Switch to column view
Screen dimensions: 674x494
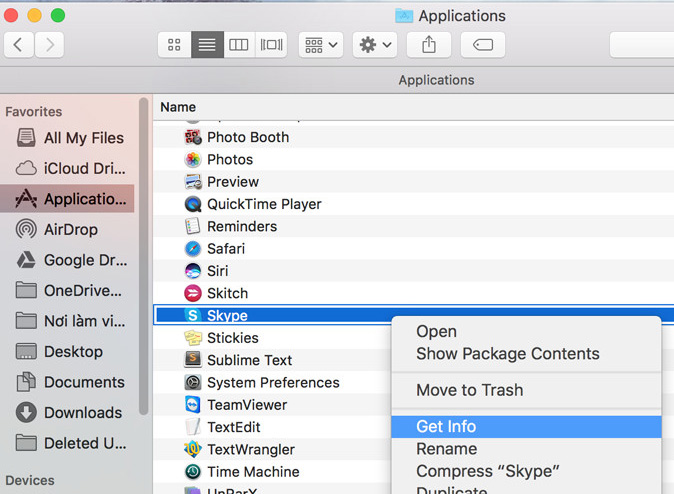pos(239,45)
